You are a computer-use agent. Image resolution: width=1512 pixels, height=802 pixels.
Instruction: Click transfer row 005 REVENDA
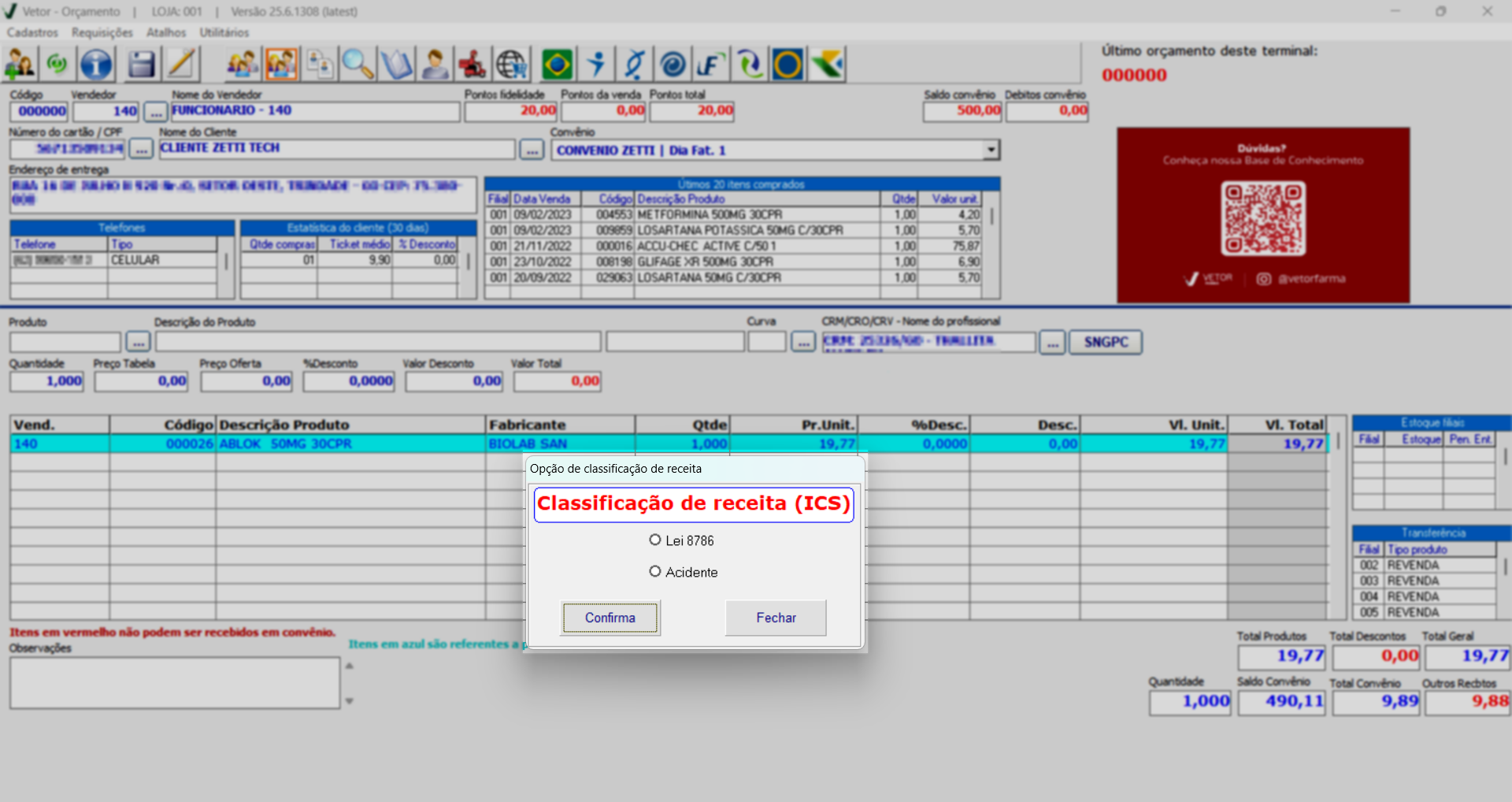(1425, 612)
